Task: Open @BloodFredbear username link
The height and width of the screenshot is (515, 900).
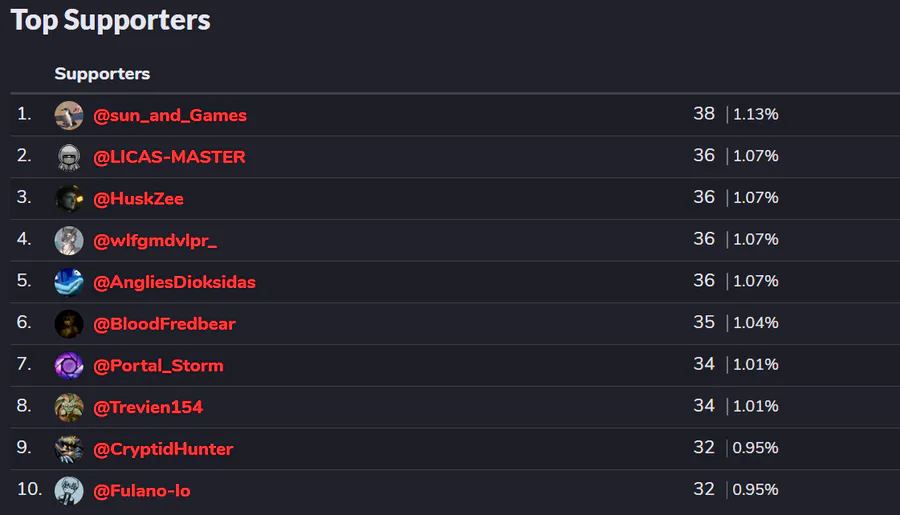Action: tap(164, 324)
